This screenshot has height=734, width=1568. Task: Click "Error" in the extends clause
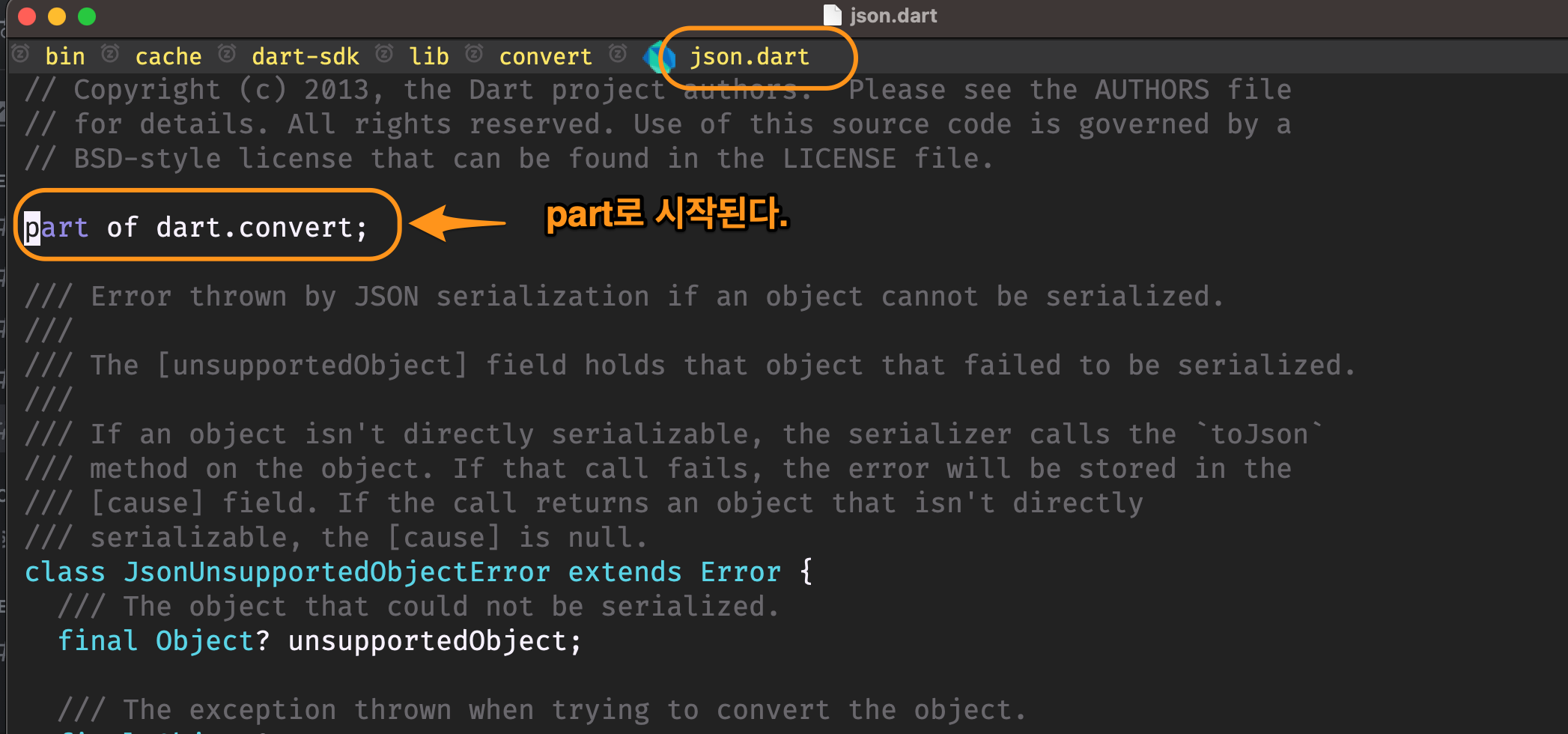(x=740, y=571)
